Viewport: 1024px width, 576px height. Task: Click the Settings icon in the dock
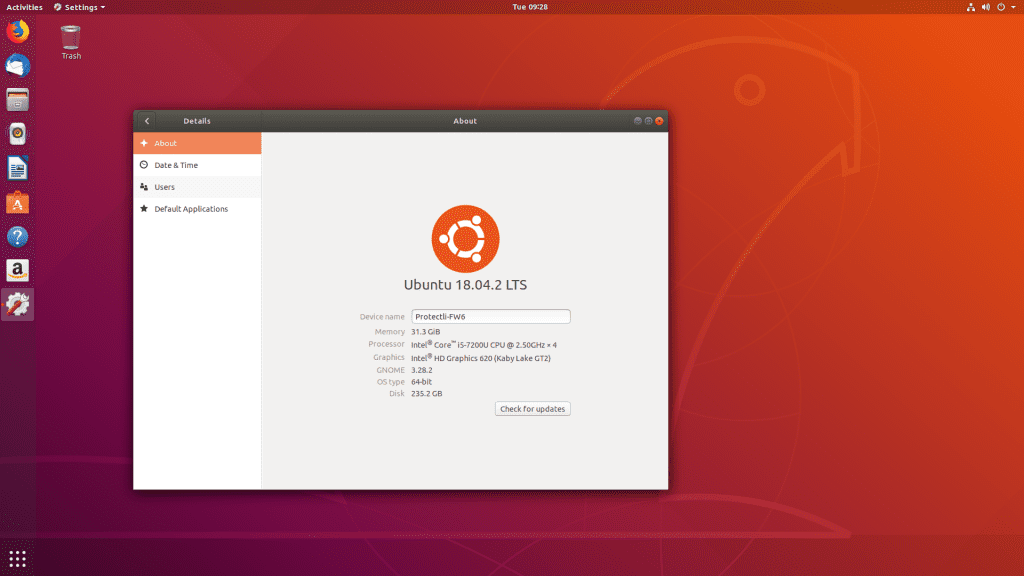pyautogui.click(x=18, y=304)
